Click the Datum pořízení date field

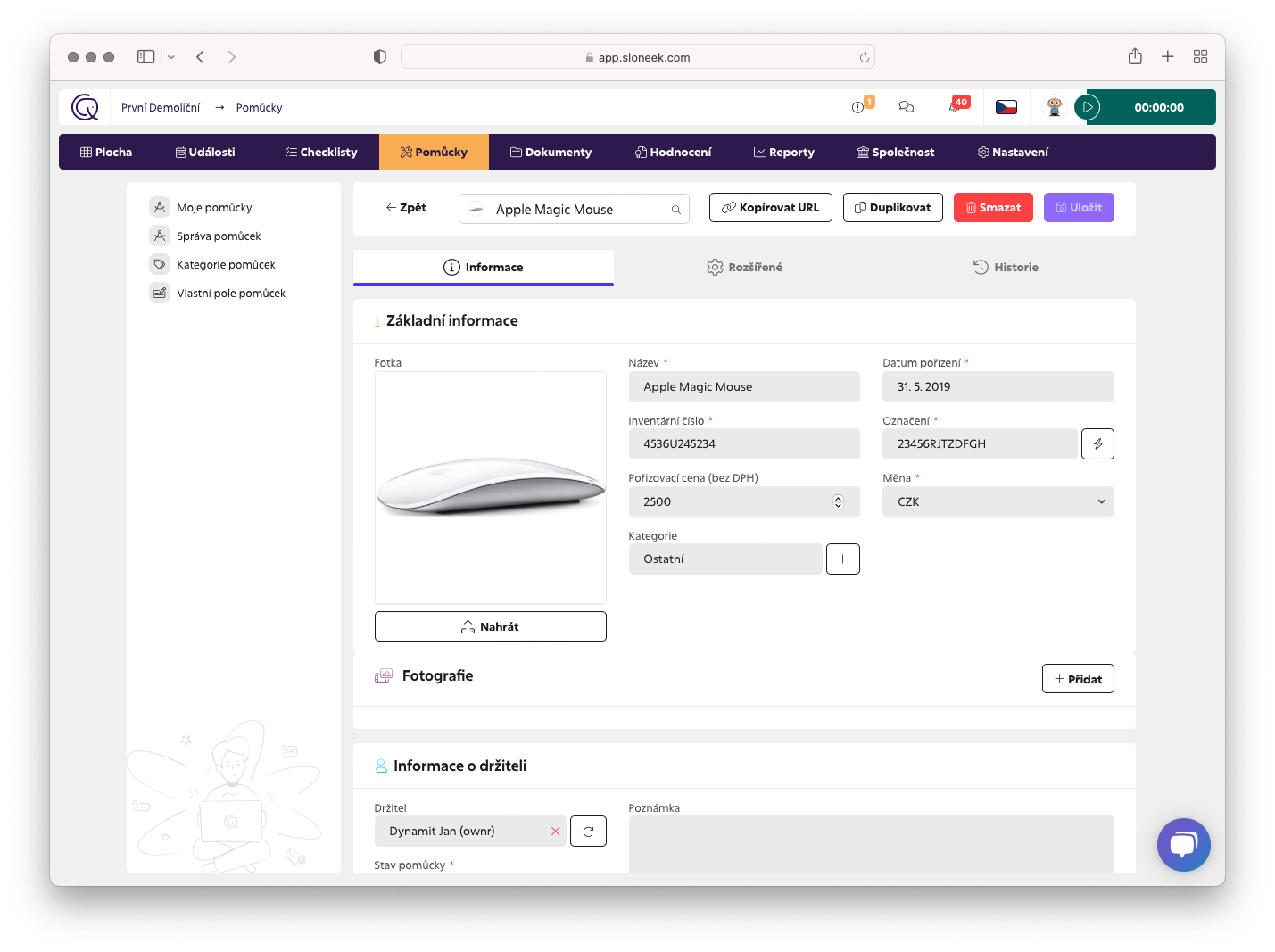coord(998,386)
